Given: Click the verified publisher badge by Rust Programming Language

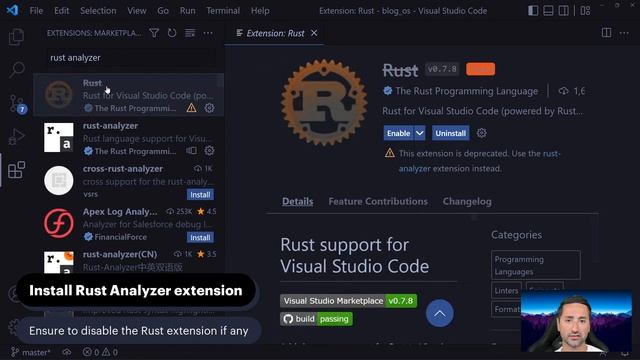Looking at the screenshot, I should 387,91.
